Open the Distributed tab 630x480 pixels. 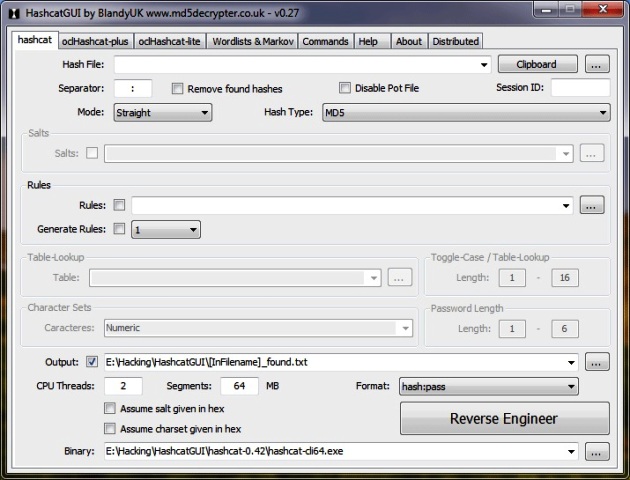click(456, 41)
